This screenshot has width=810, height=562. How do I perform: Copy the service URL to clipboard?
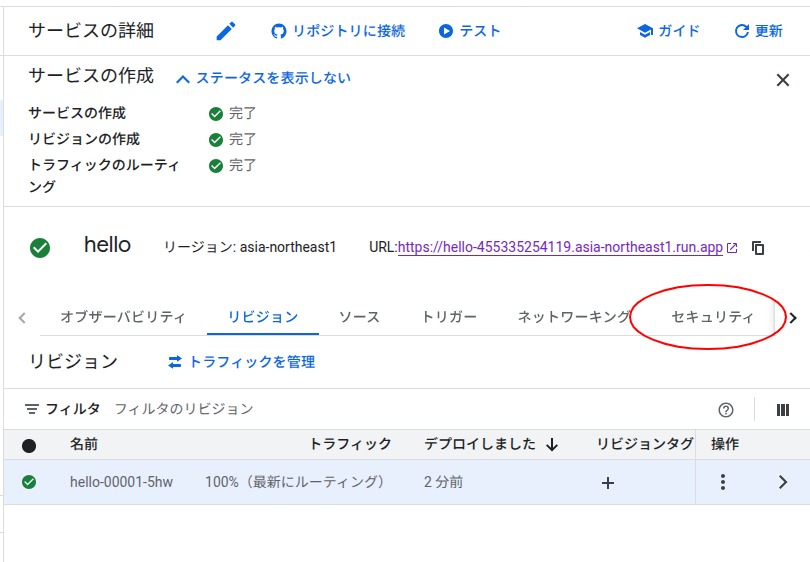[x=758, y=248]
